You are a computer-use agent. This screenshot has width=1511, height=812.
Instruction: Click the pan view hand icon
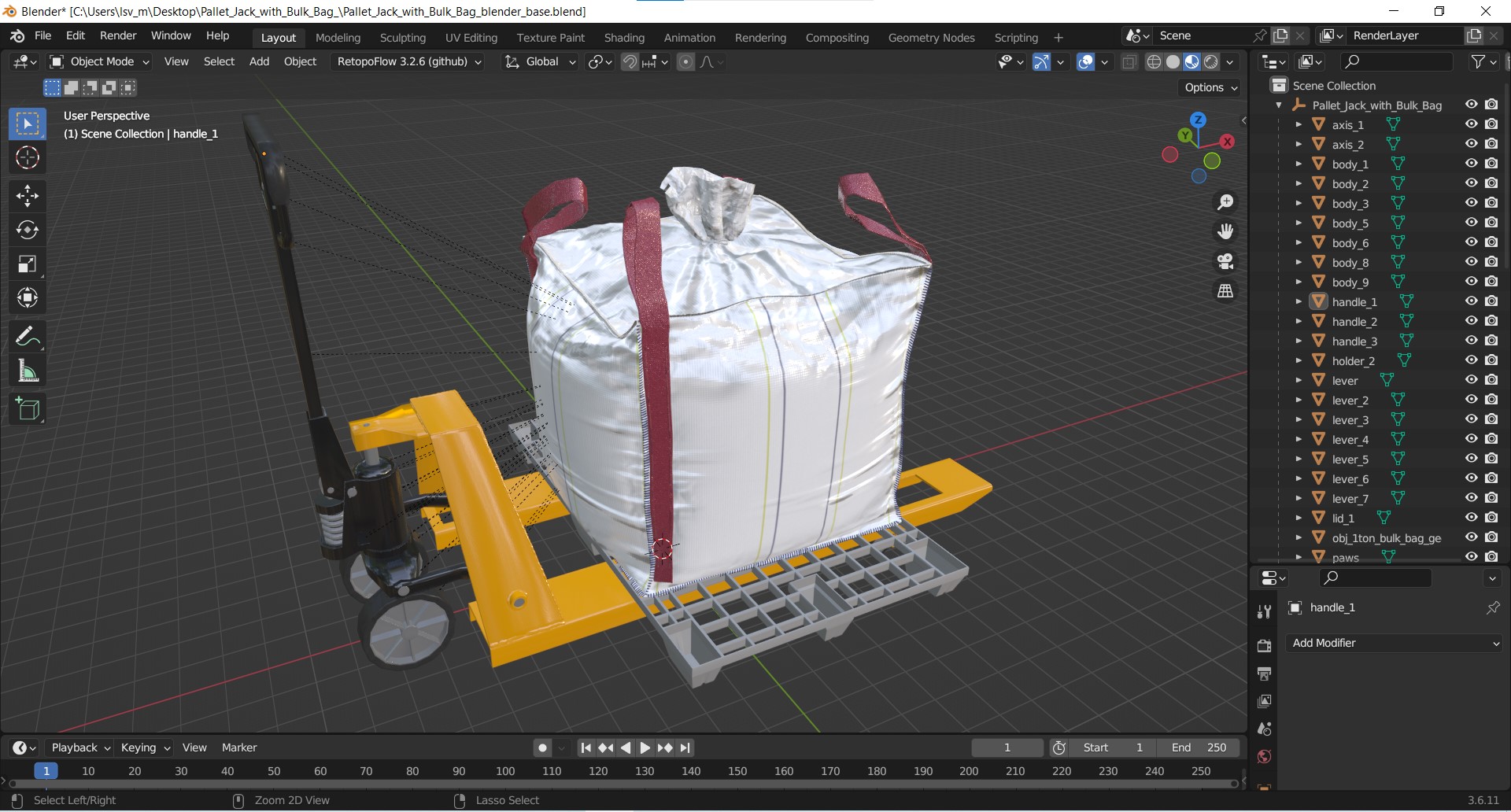point(1225,231)
